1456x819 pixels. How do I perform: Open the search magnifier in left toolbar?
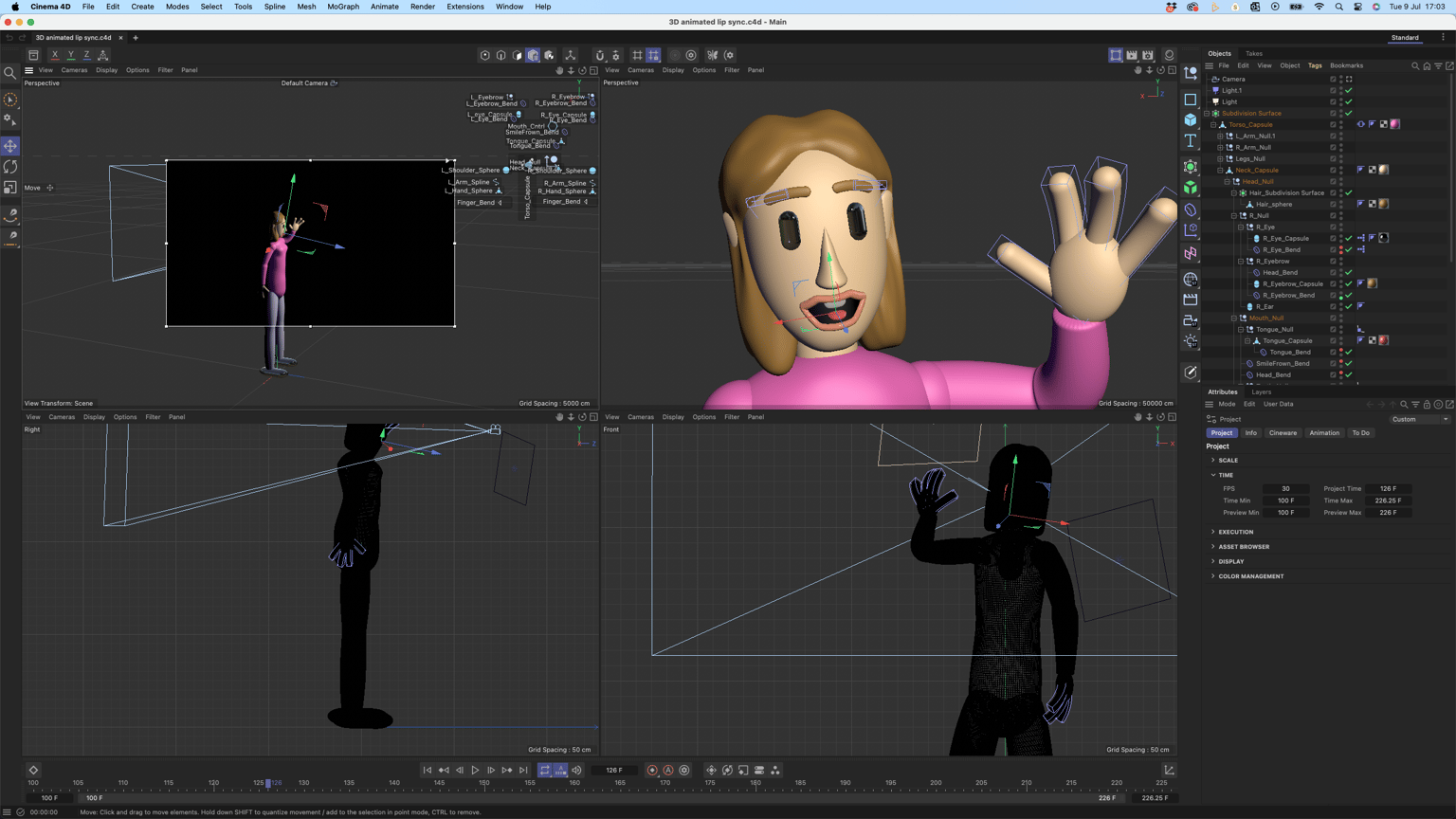click(x=10, y=73)
